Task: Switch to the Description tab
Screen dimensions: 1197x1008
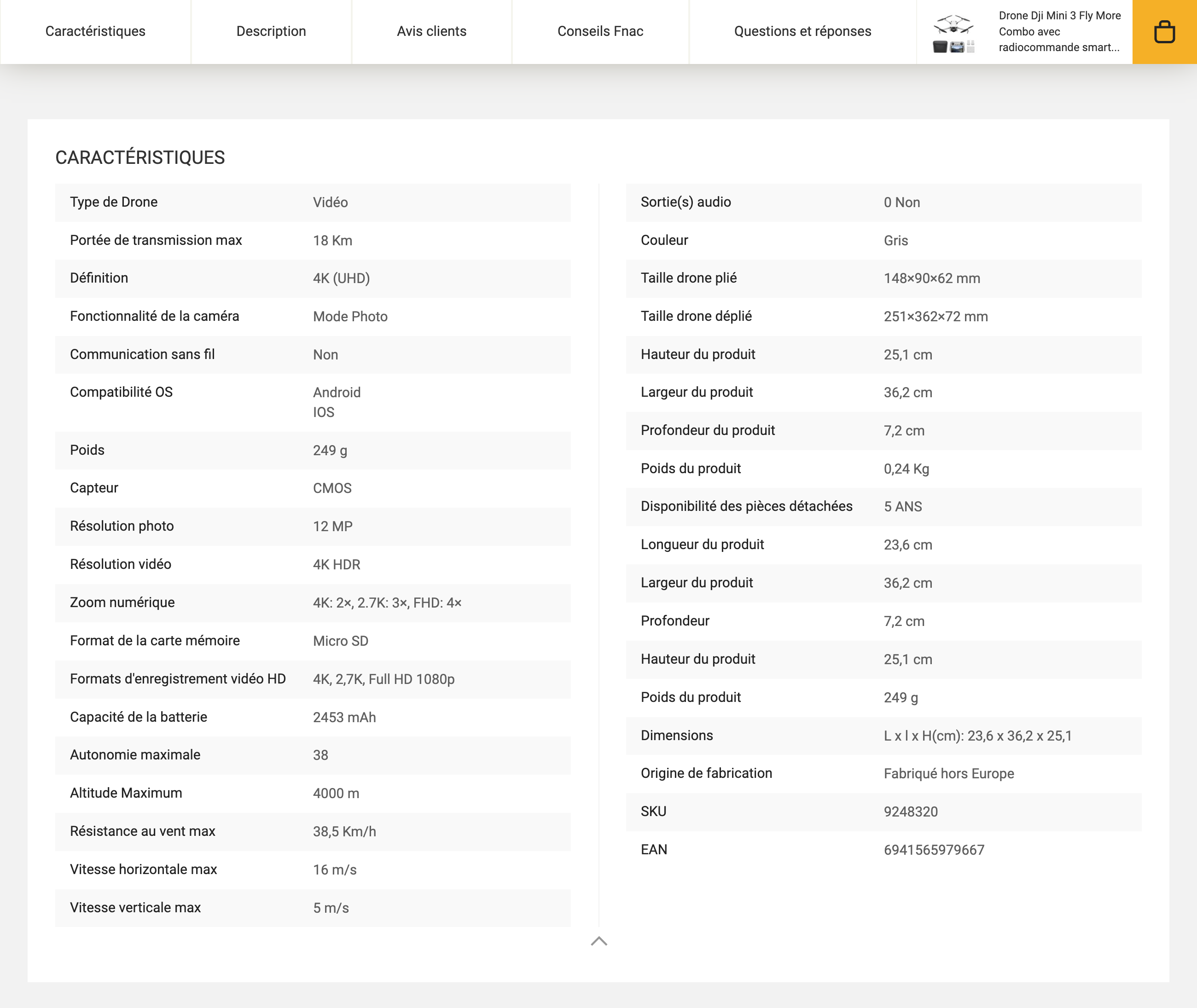Action: 271,31
